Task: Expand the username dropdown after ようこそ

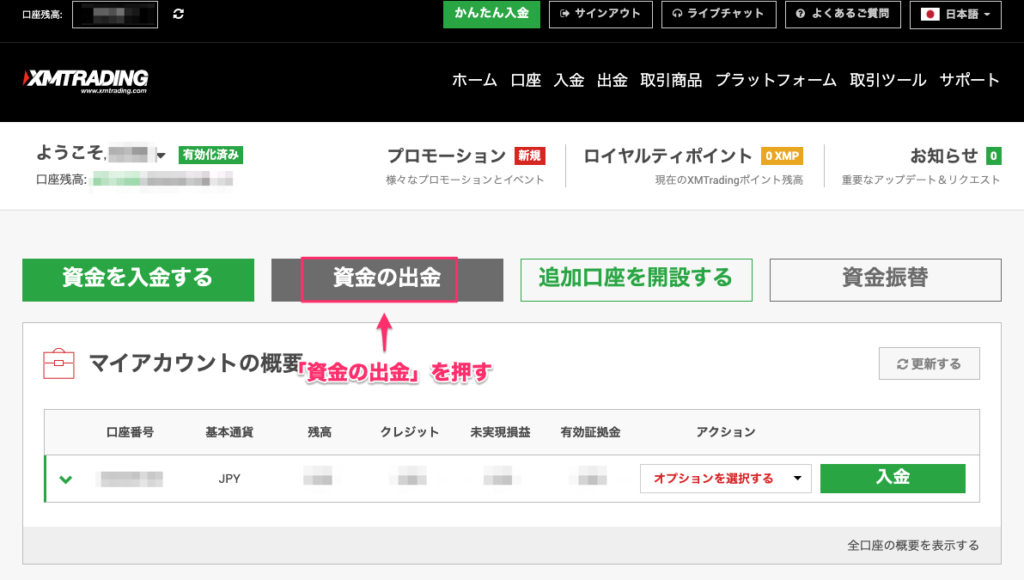Action: click(160, 156)
